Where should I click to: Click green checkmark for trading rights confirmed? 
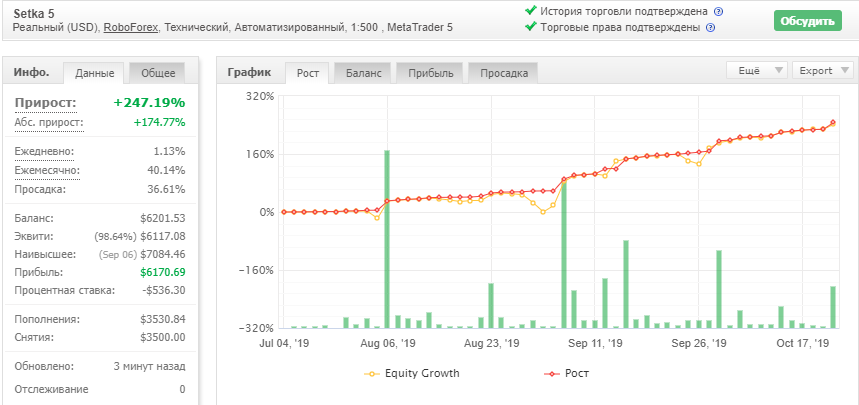coord(530,26)
